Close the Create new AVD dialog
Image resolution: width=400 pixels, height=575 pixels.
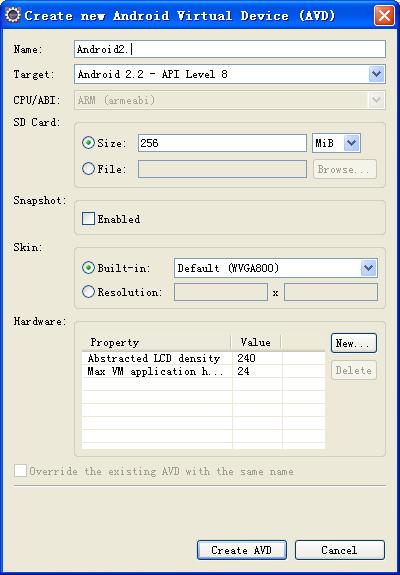pyautogui.click(x=384, y=16)
